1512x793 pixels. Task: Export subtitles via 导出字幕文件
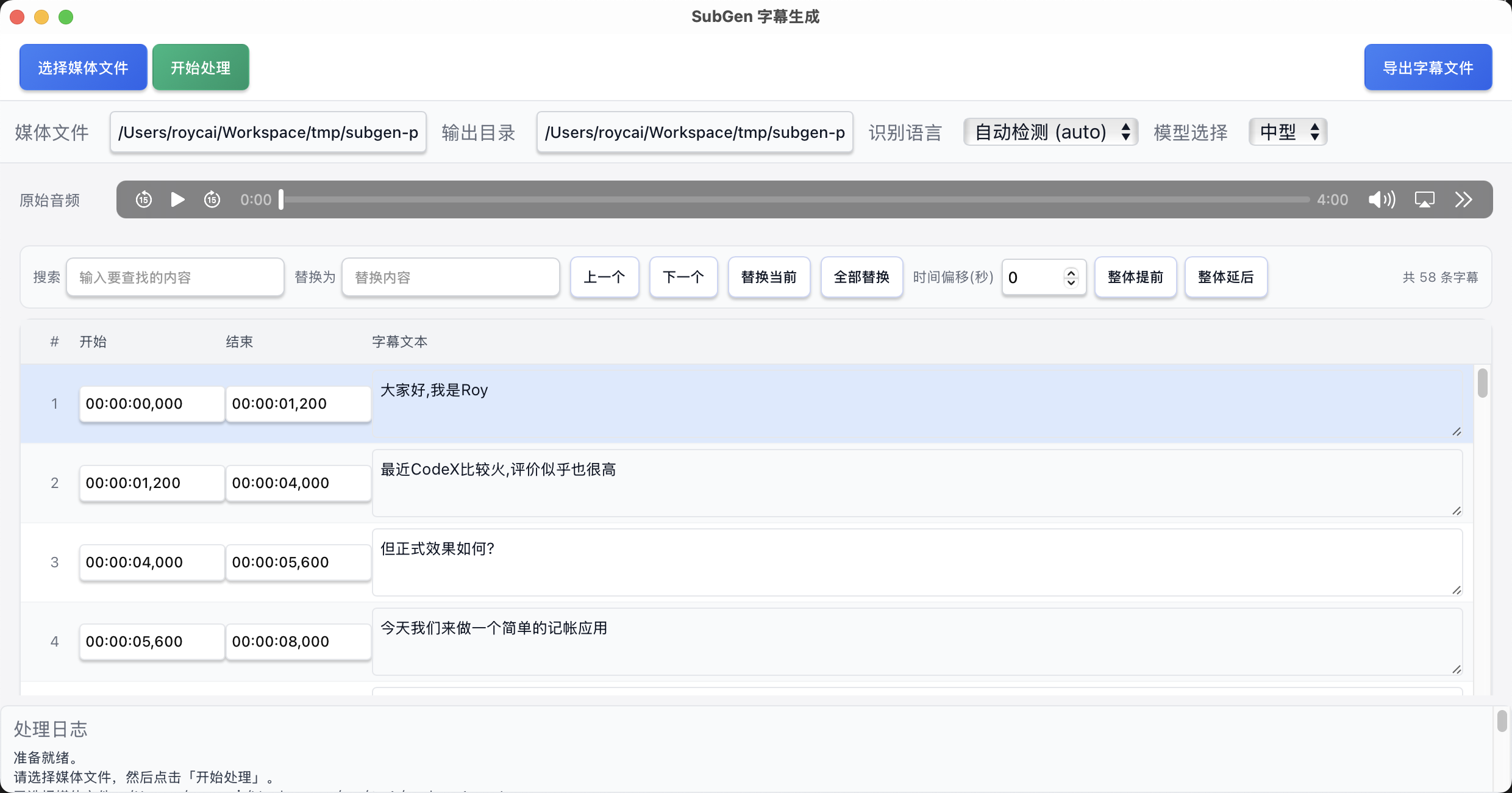point(1428,67)
